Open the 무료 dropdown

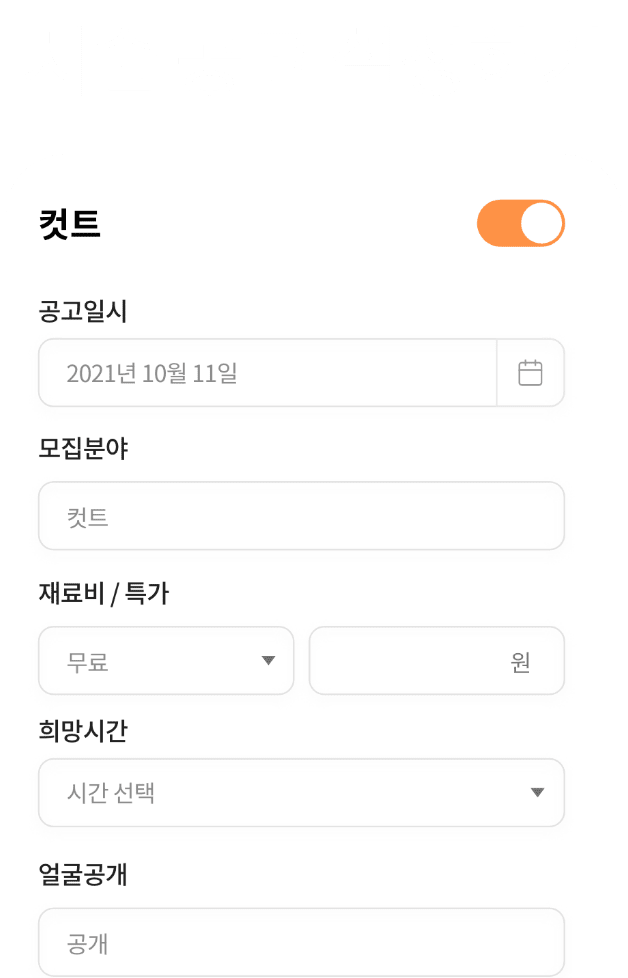click(x=166, y=661)
